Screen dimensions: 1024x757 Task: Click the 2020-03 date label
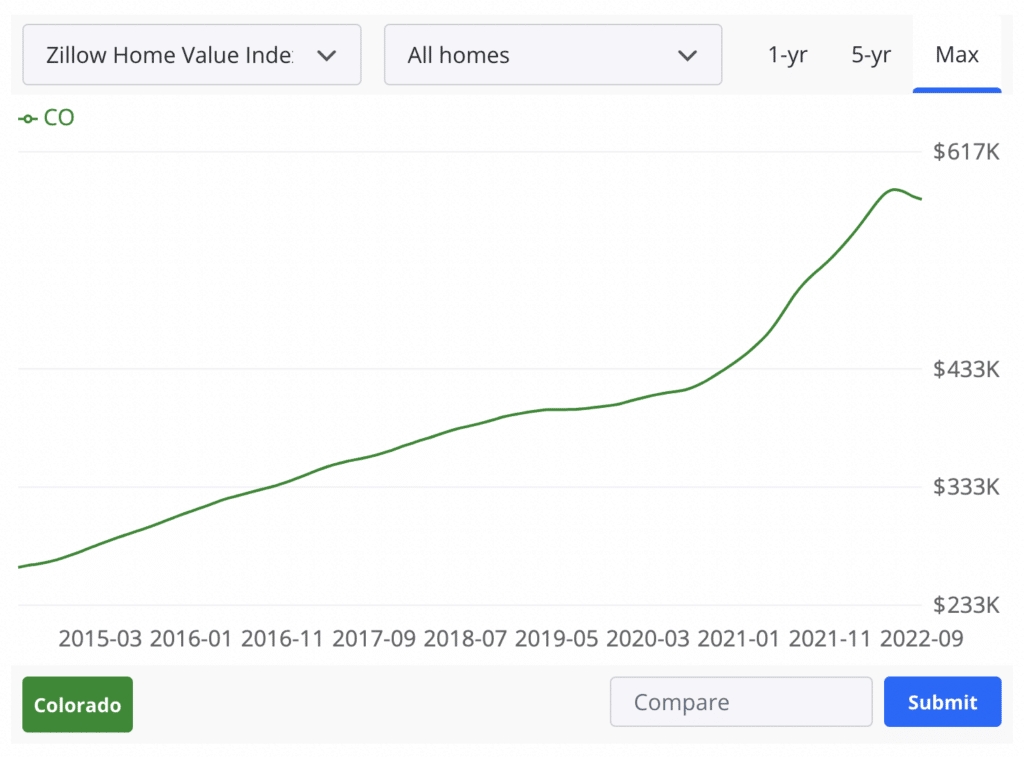648,639
